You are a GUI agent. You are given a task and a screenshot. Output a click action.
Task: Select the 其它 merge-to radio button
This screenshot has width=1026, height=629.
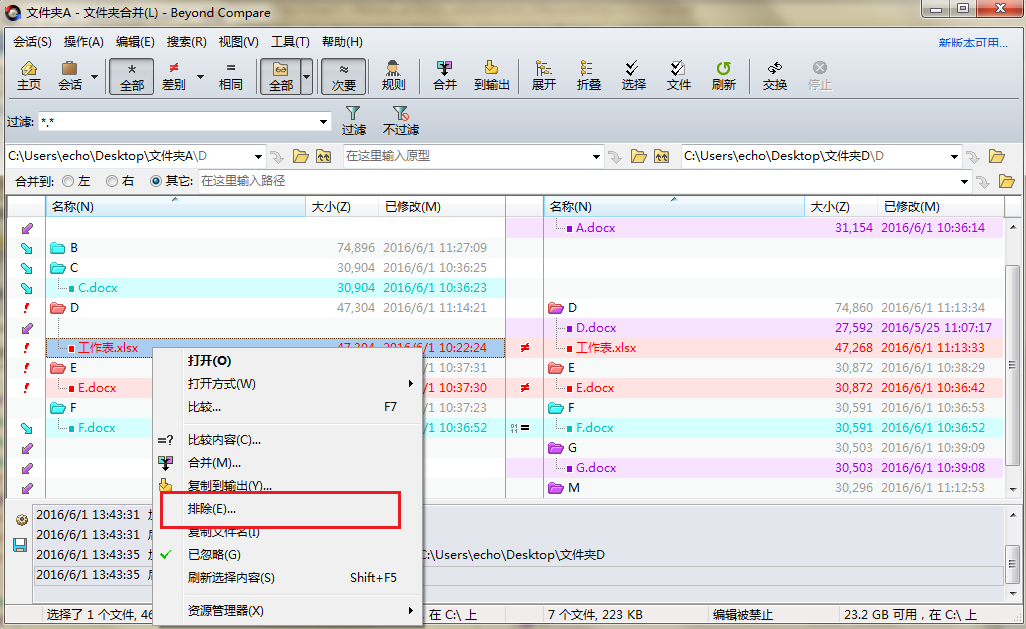(x=155, y=181)
